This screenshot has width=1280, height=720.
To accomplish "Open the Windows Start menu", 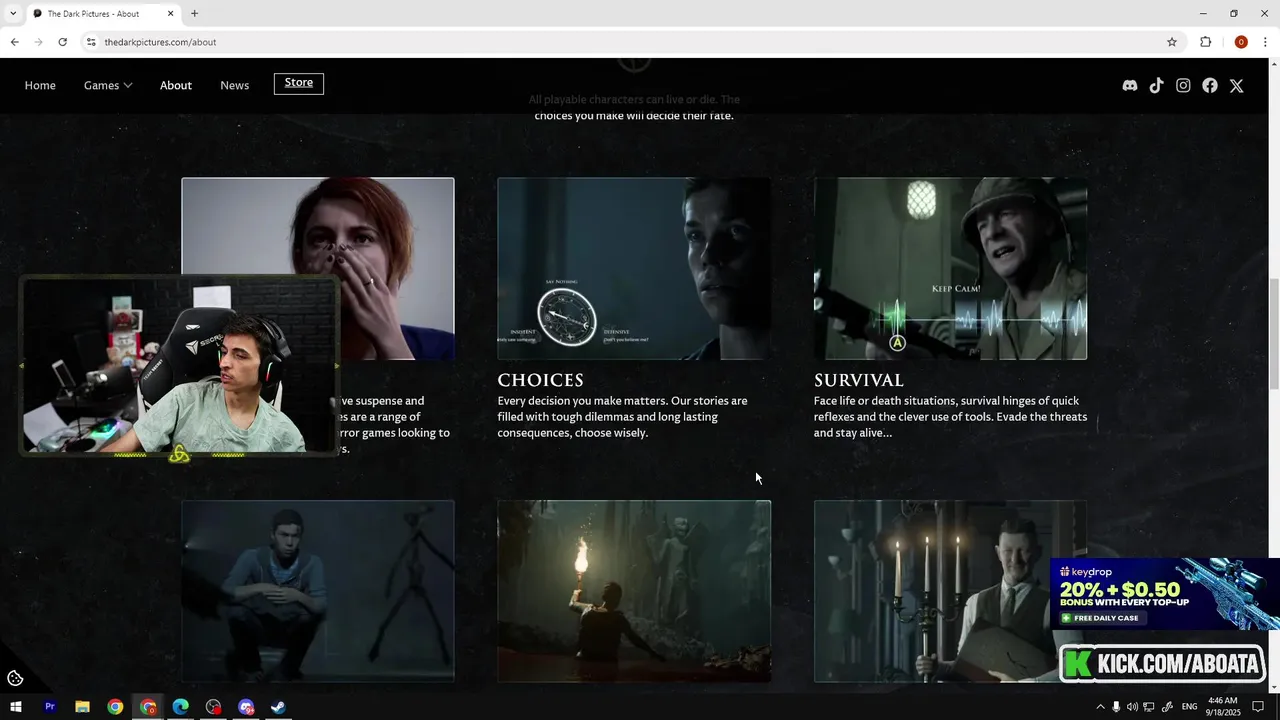I will [16, 707].
